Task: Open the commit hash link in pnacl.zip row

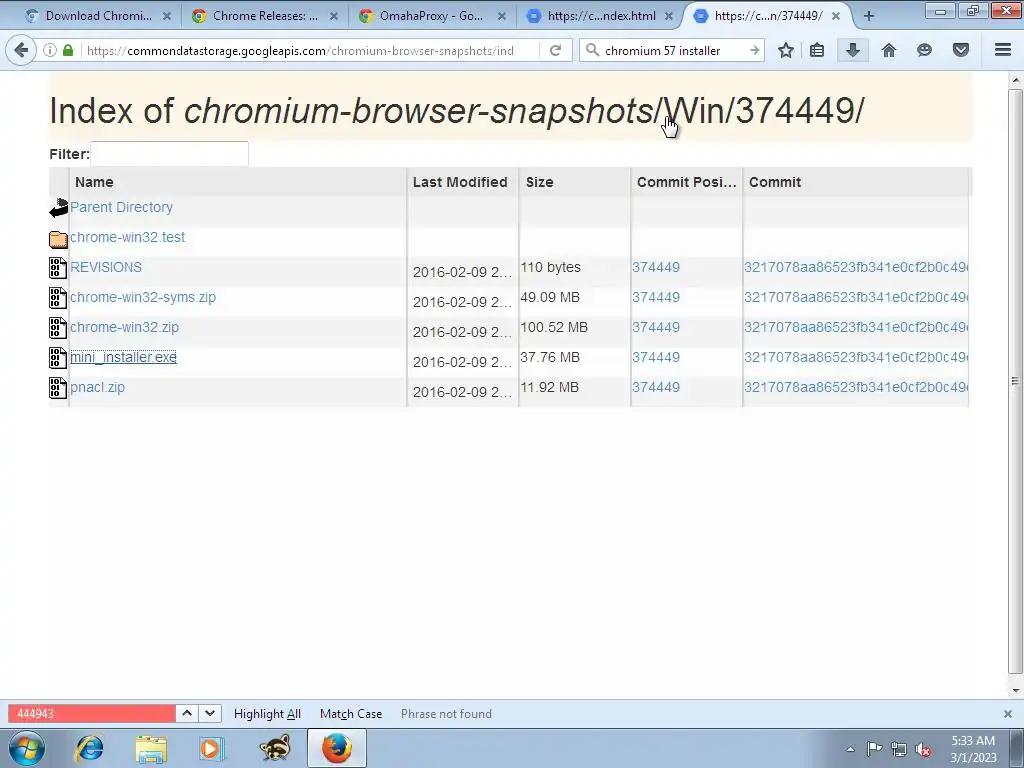Action: pyautogui.click(x=856, y=387)
